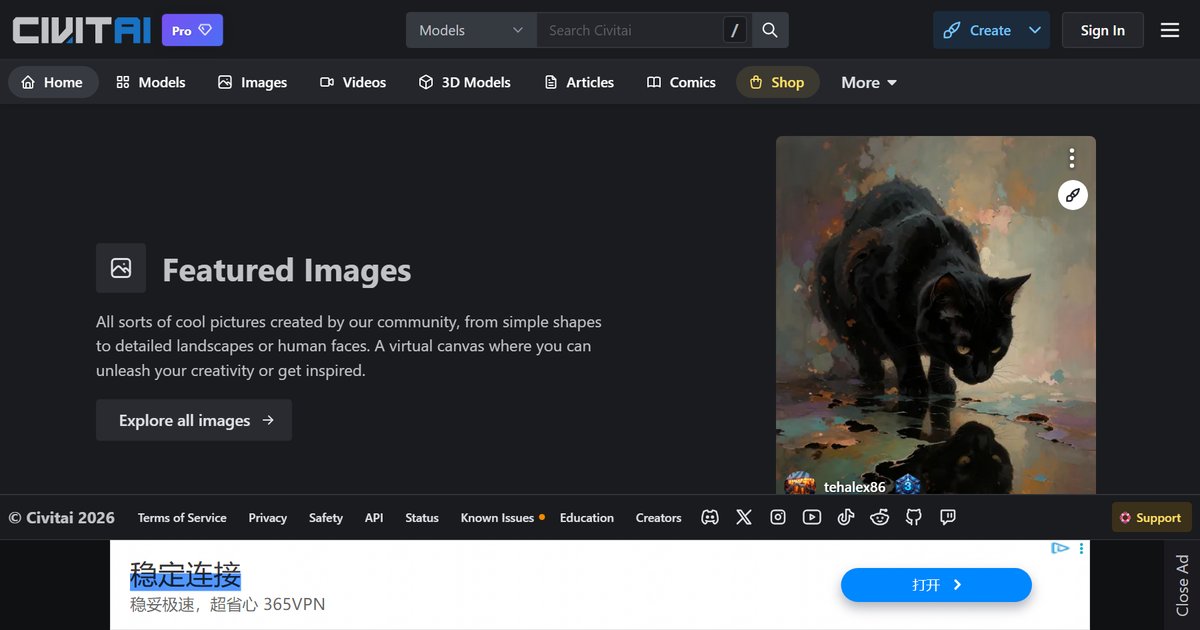Click the level 3 badge beside tehalex86
The height and width of the screenshot is (630, 1200).
(x=907, y=486)
